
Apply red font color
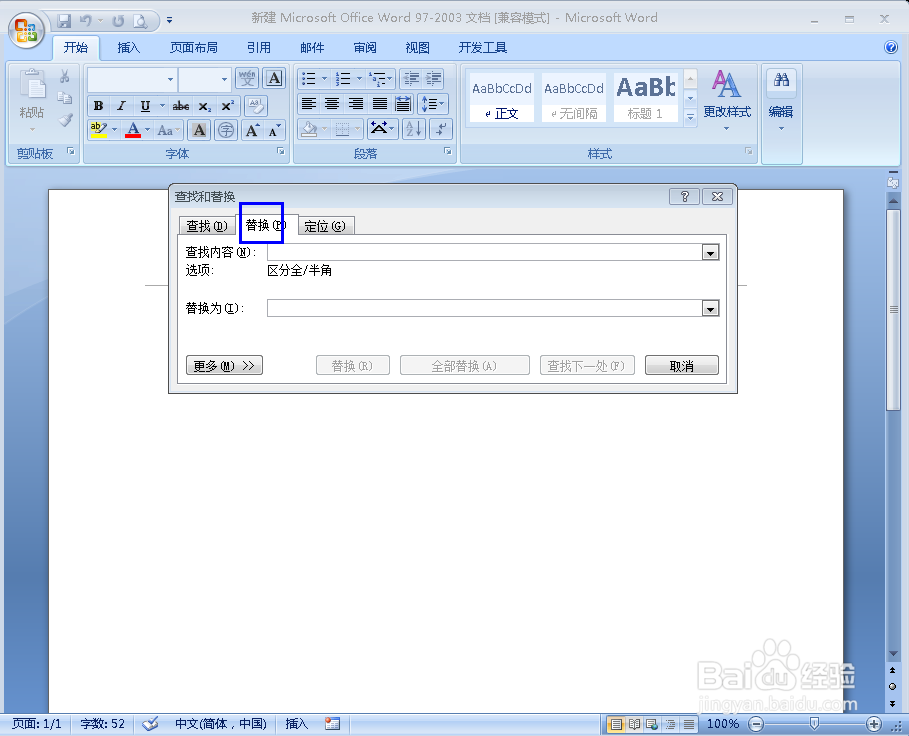tap(133, 129)
